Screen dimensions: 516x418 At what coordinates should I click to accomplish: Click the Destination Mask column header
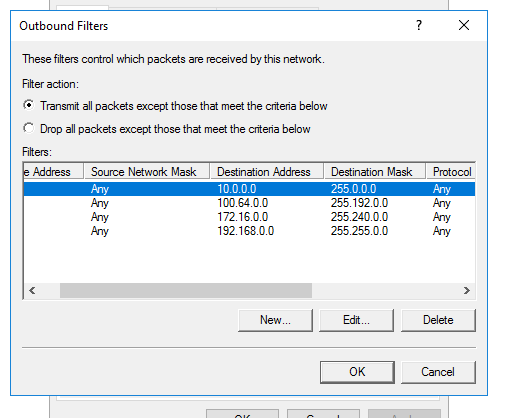point(375,172)
